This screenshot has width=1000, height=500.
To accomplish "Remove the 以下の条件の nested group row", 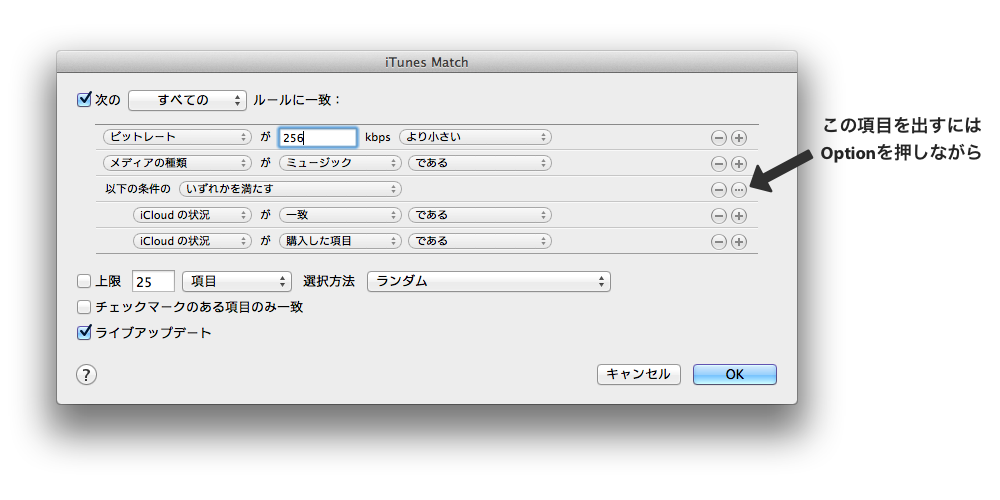I will pos(719,189).
